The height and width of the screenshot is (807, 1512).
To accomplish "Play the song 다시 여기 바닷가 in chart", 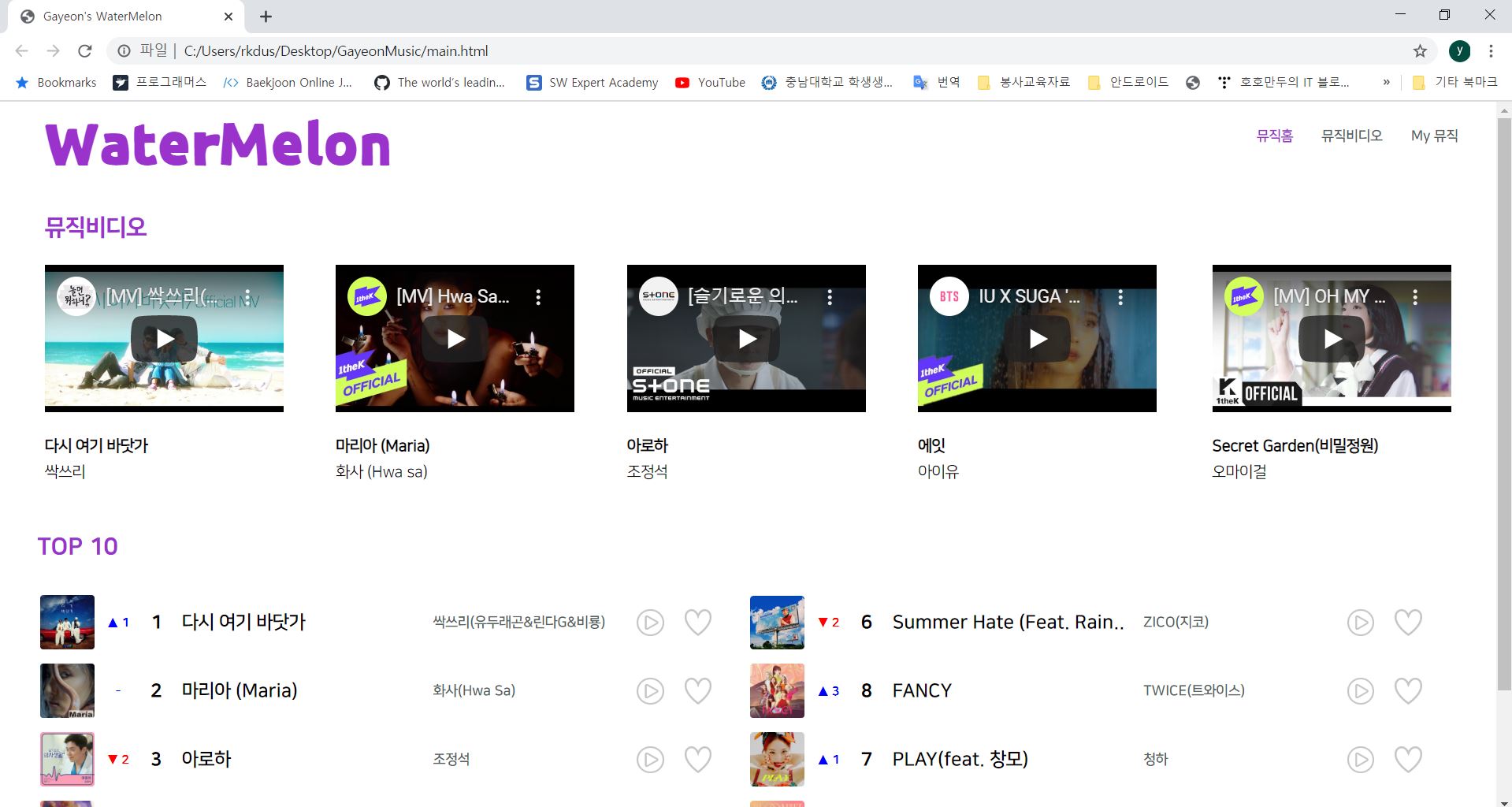I will 650,623.
